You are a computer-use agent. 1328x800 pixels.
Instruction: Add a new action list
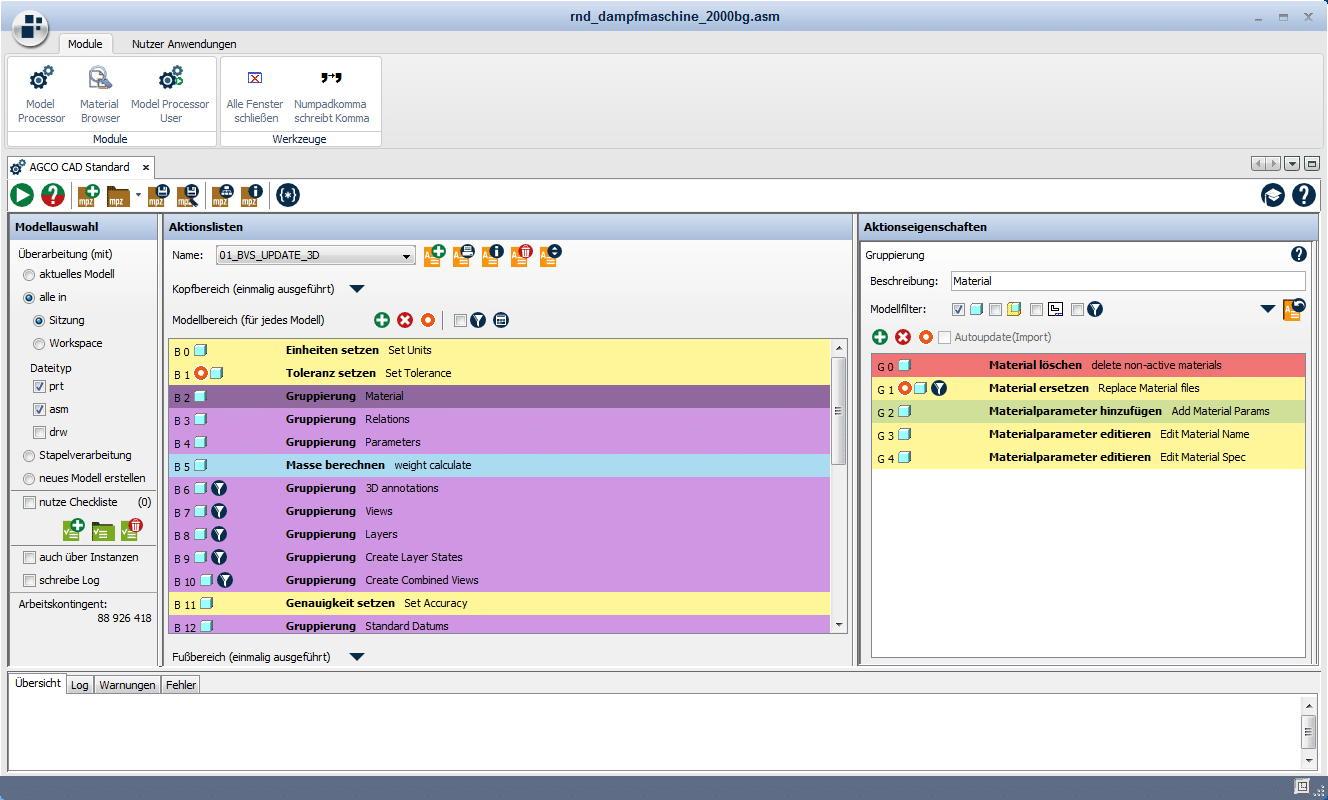435,255
